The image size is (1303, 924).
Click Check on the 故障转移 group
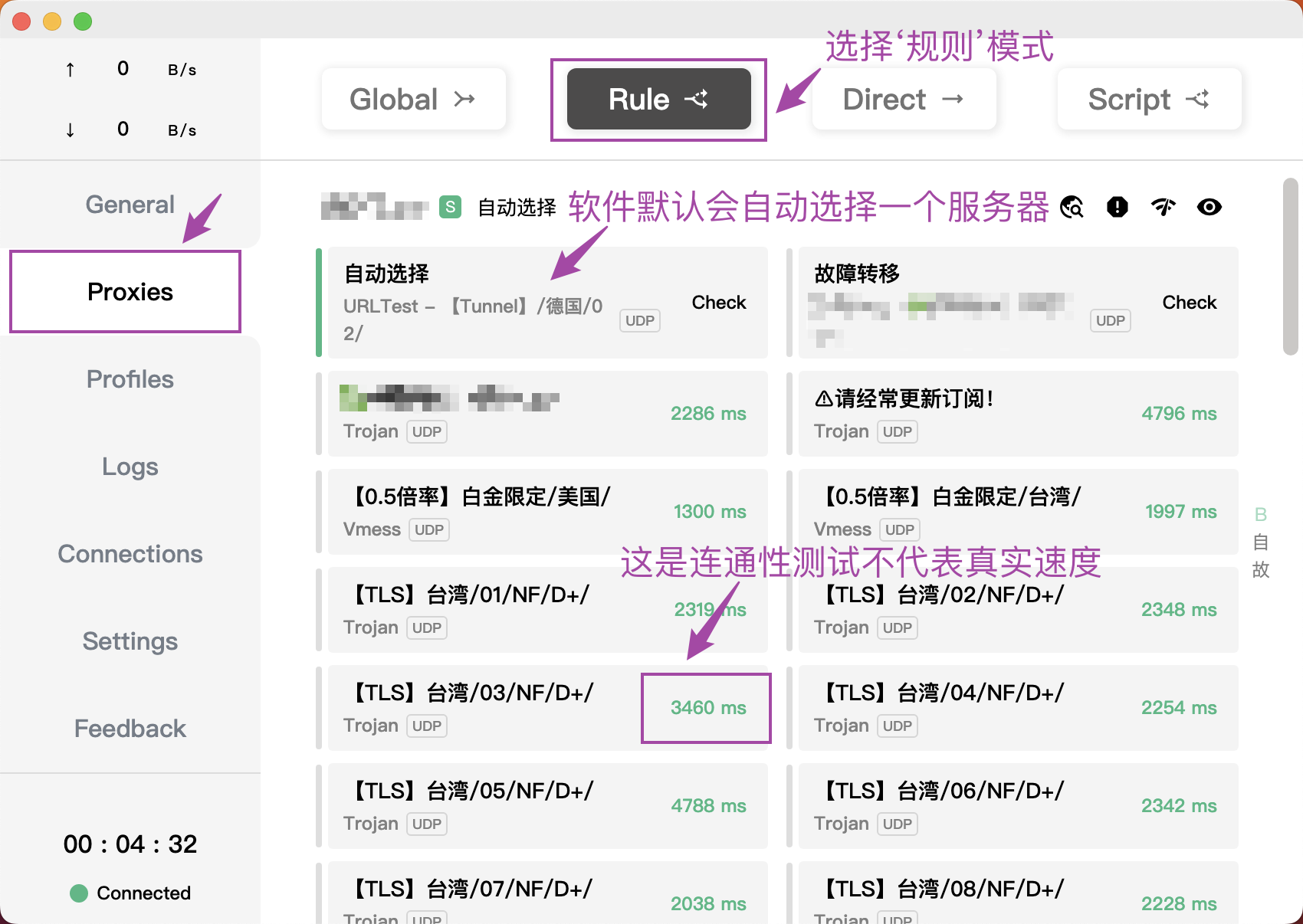(x=1189, y=303)
